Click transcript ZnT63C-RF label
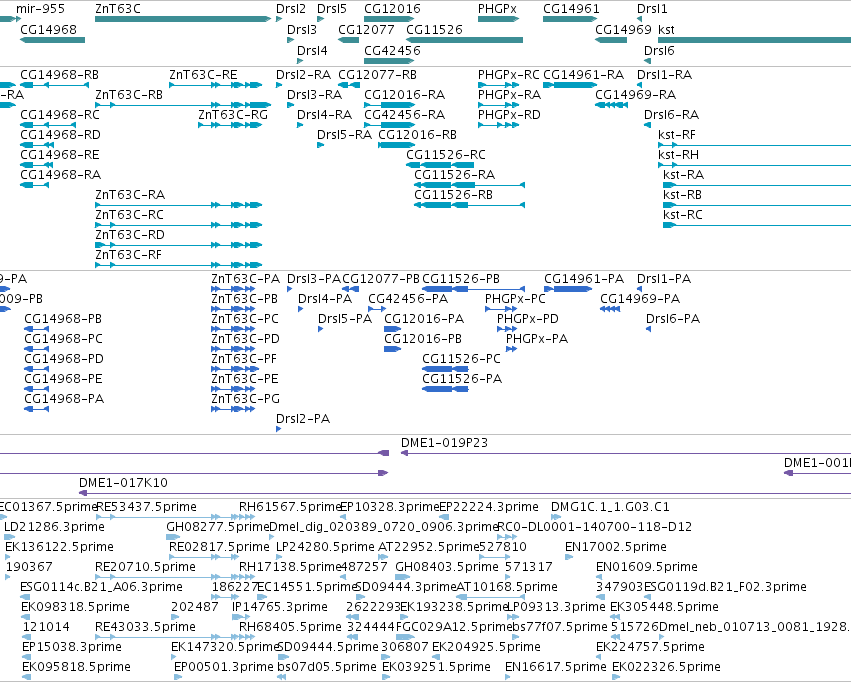Viewport: 851px width, 682px height. click(x=129, y=254)
